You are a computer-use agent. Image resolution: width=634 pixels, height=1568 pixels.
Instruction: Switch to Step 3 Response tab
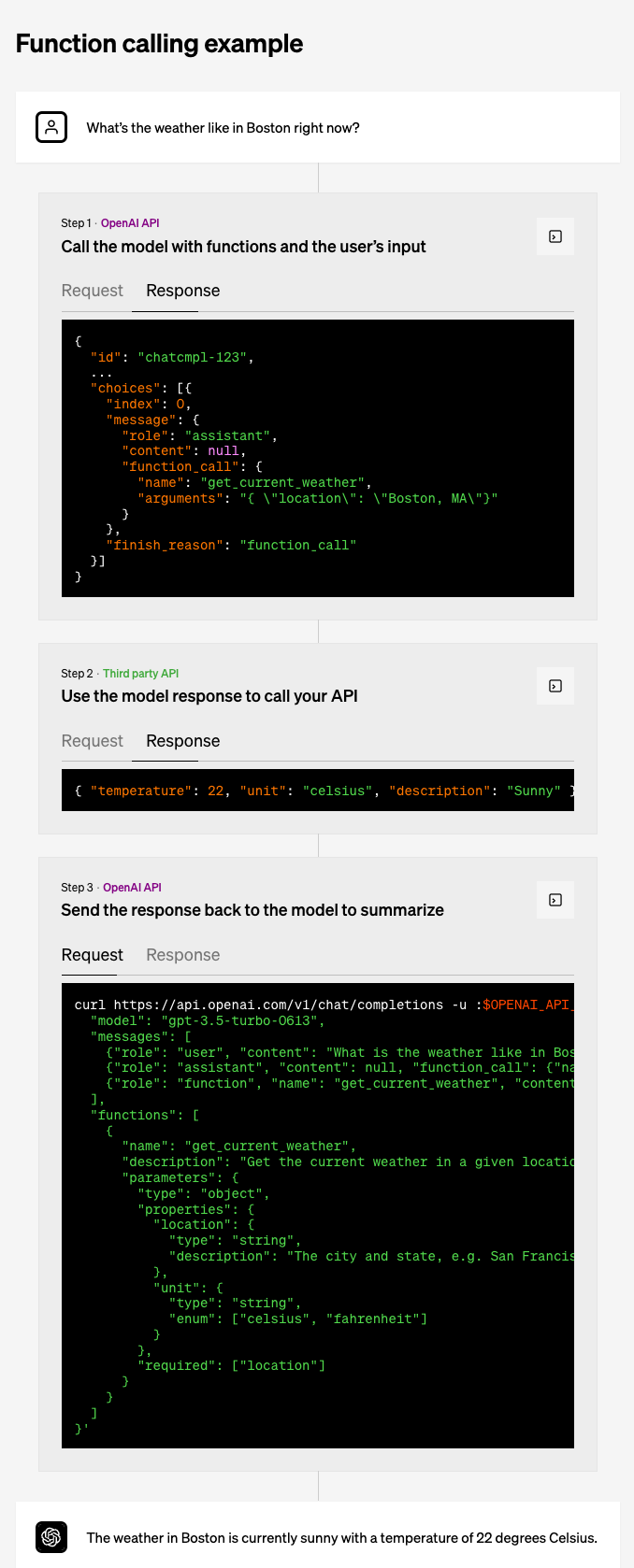click(x=183, y=955)
